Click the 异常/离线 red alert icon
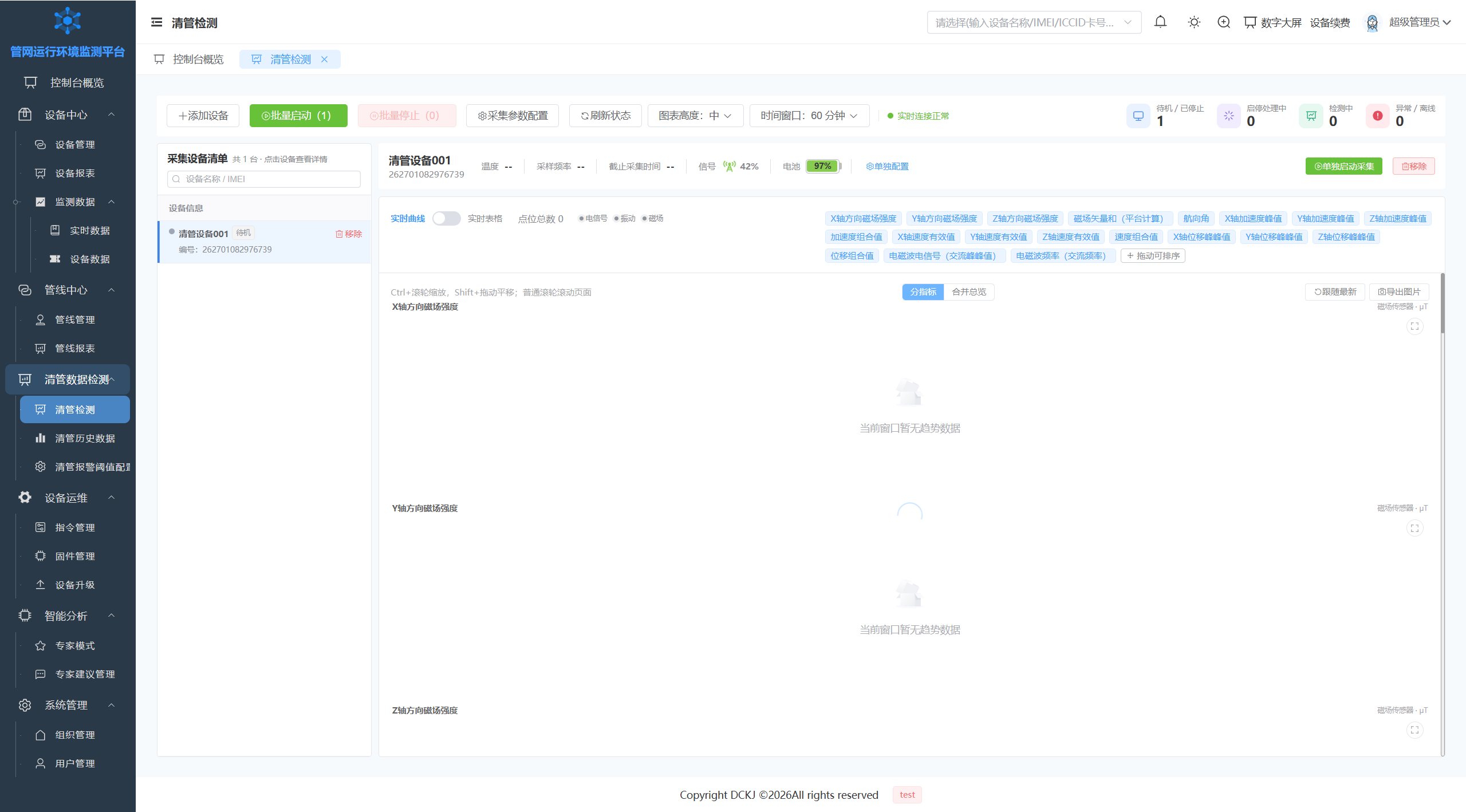1466x812 pixels. (1378, 116)
